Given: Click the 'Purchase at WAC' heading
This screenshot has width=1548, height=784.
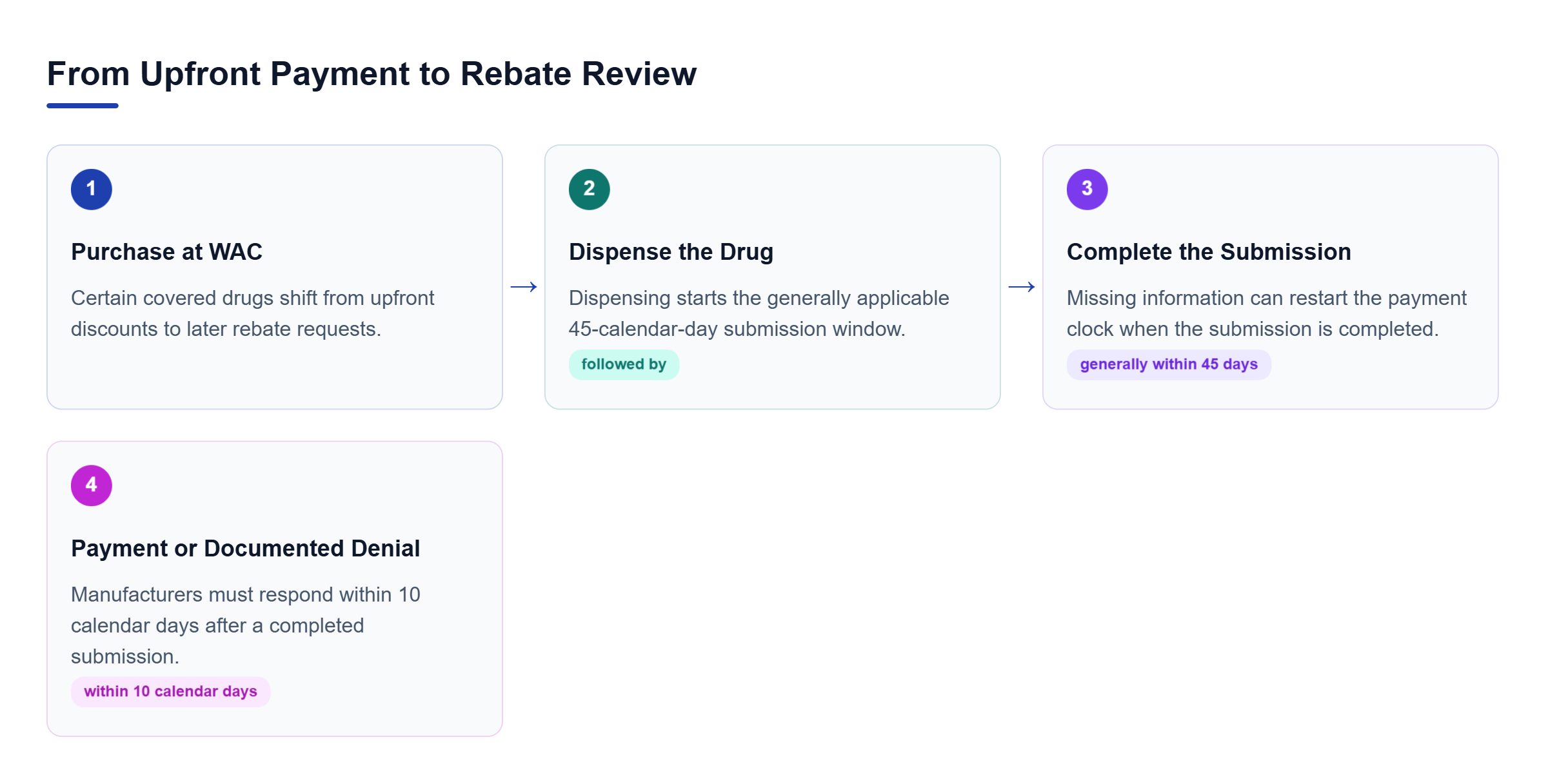Looking at the screenshot, I should coord(166,251).
